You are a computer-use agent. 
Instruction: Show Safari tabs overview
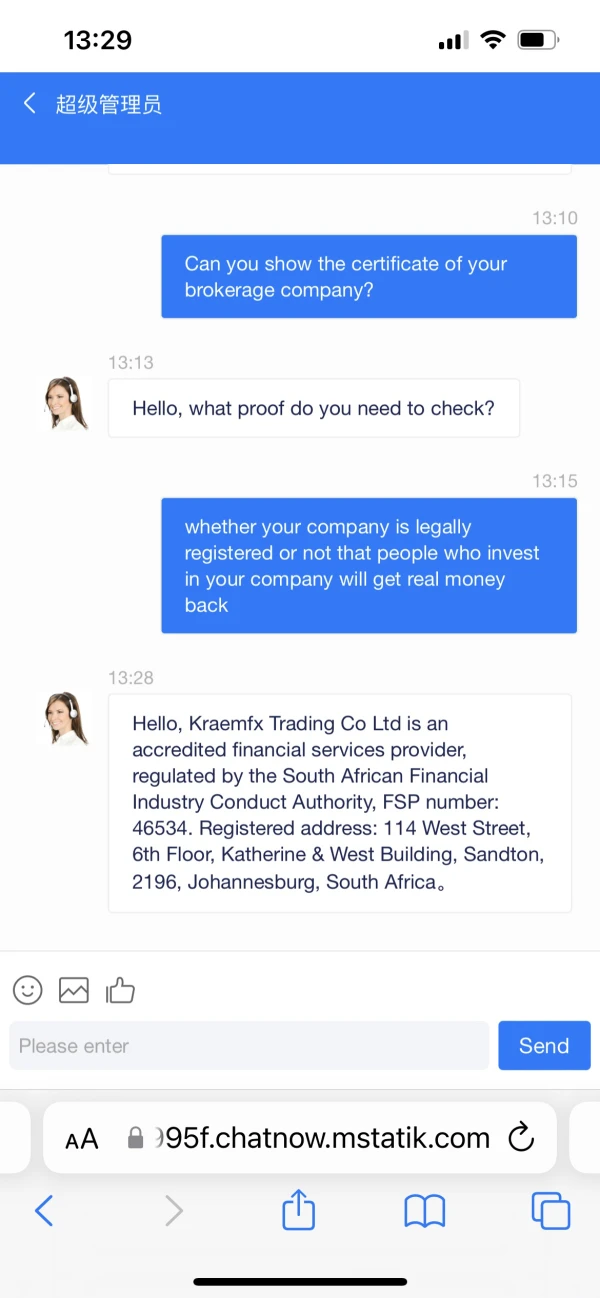point(550,1211)
